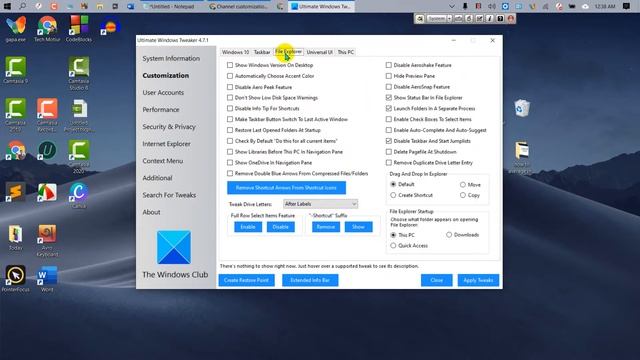The height and width of the screenshot is (360, 640).
Task: Open Tech Motiur Chrome desktop shortcut
Action: pyautogui.click(x=47, y=29)
